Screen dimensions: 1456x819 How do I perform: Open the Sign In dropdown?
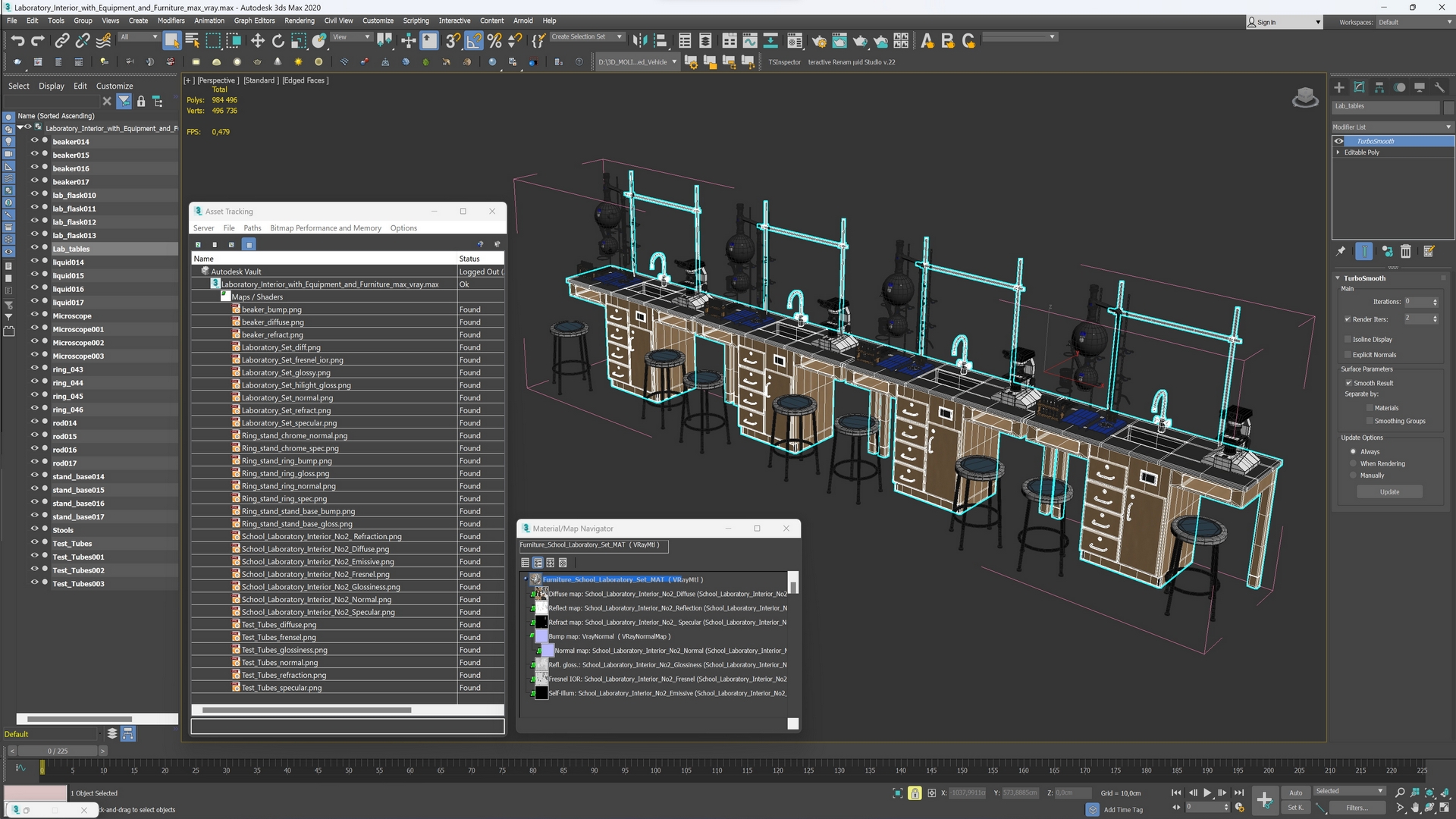(x=1285, y=22)
